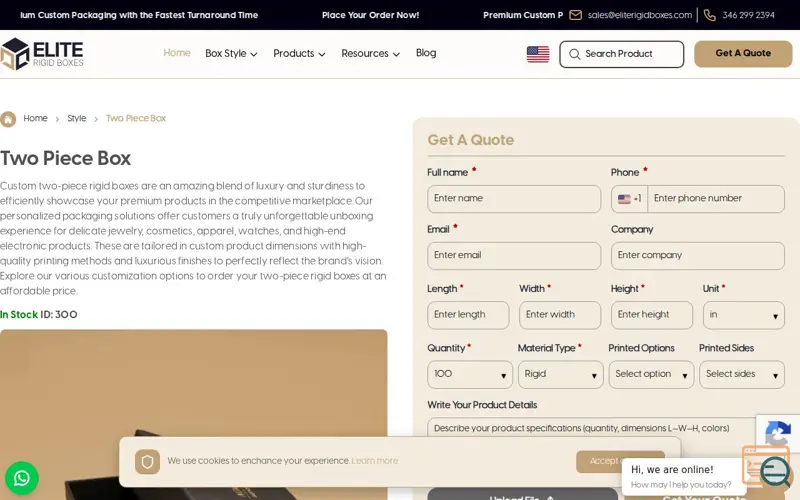Click Learn more in cookie banner
800x500 pixels.
(374, 461)
